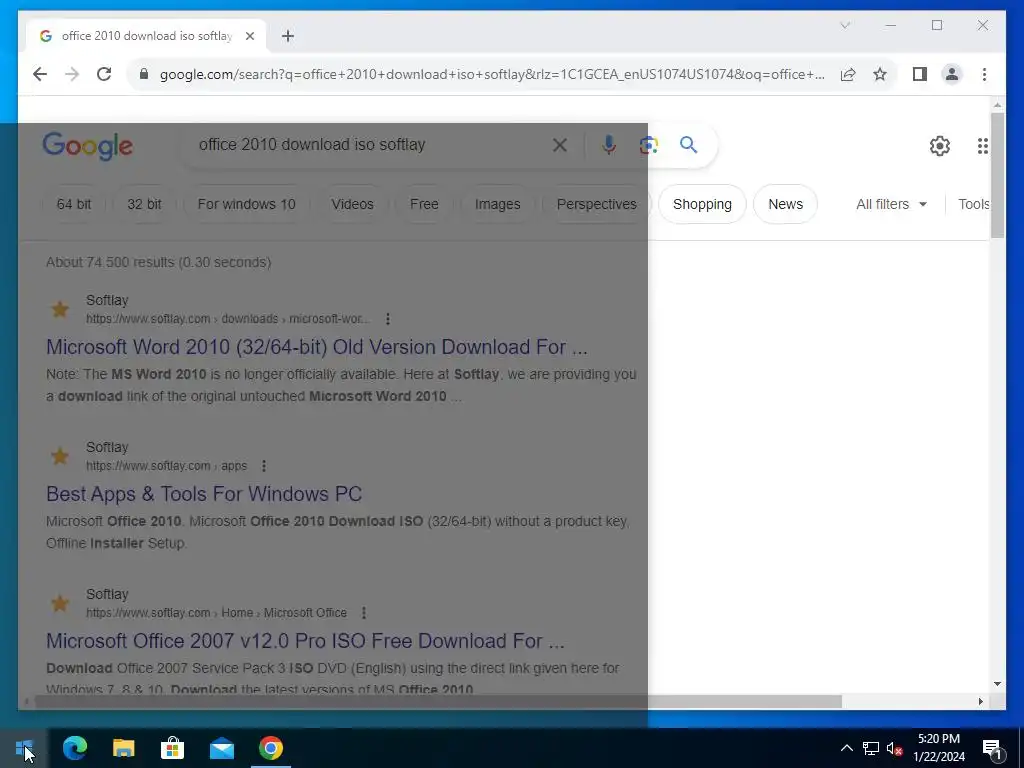
Task: Click the Softlay favicon of the Word 2010 result
Action: (x=60, y=310)
